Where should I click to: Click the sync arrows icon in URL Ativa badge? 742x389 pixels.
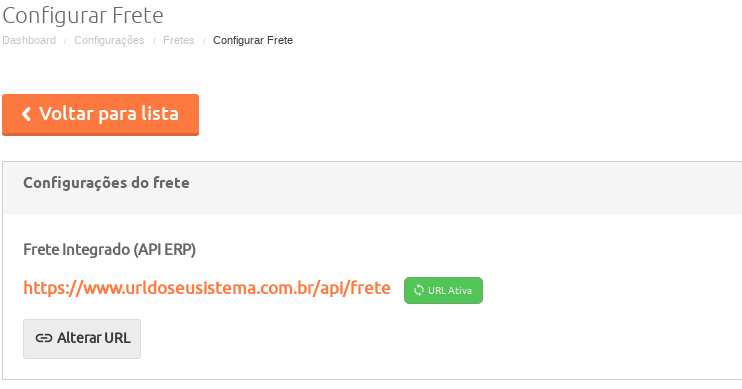pos(418,290)
